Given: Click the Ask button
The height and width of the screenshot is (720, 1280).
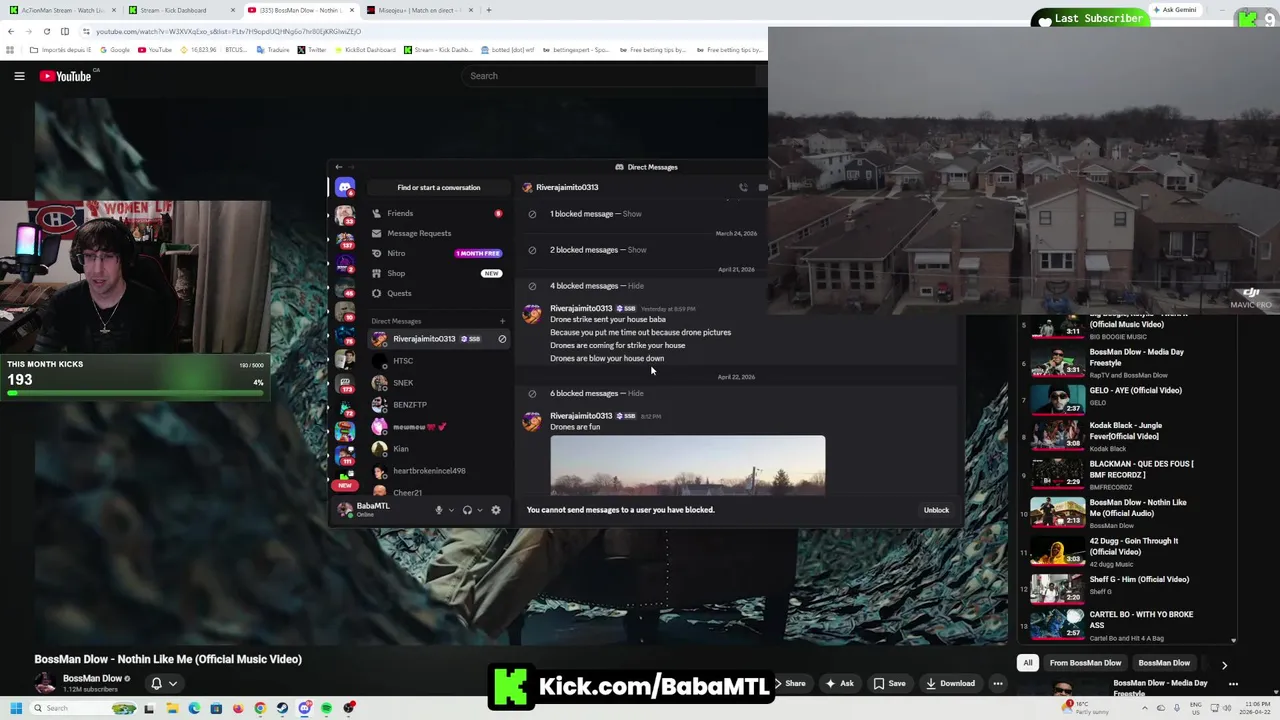Looking at the screenshot, I should point(839,684).
